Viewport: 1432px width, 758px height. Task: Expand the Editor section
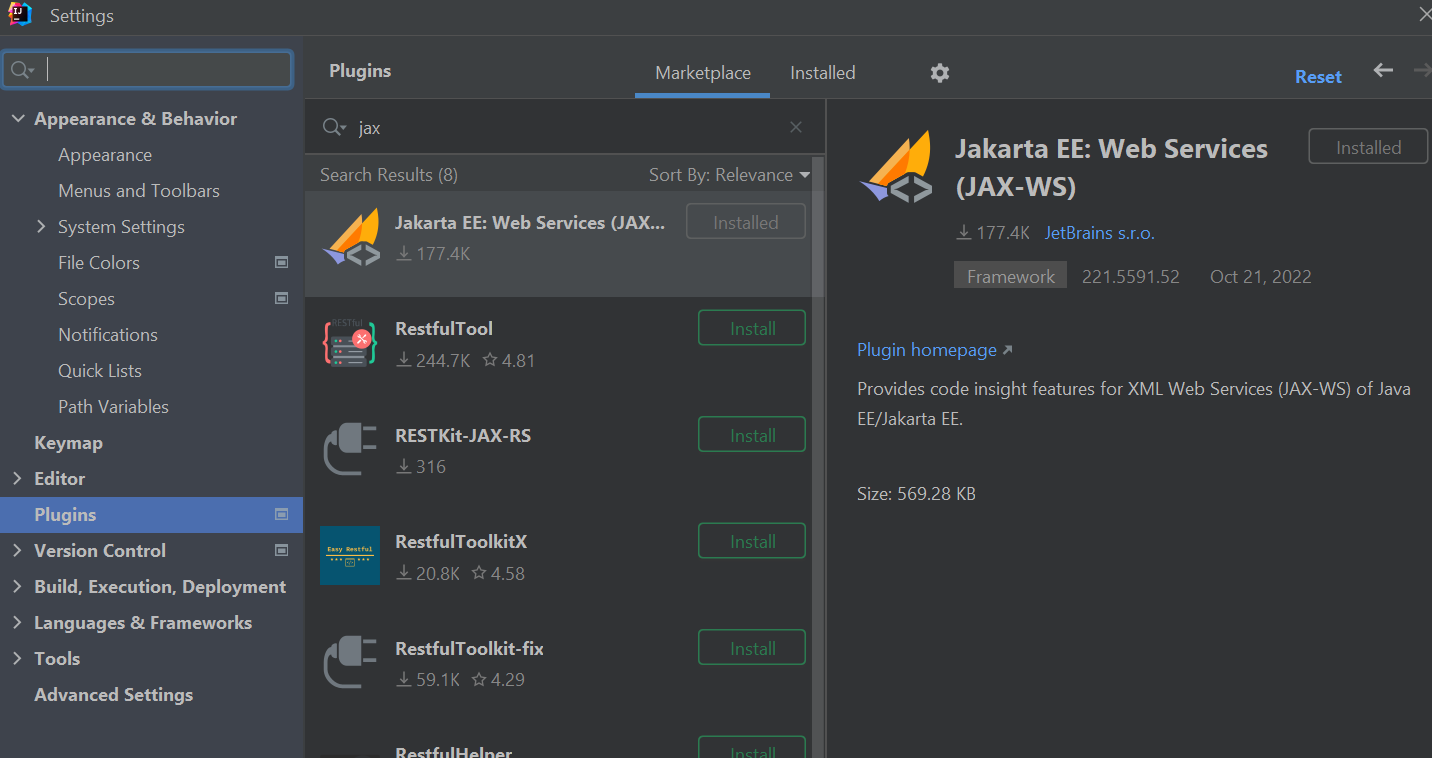click(17, 479)
